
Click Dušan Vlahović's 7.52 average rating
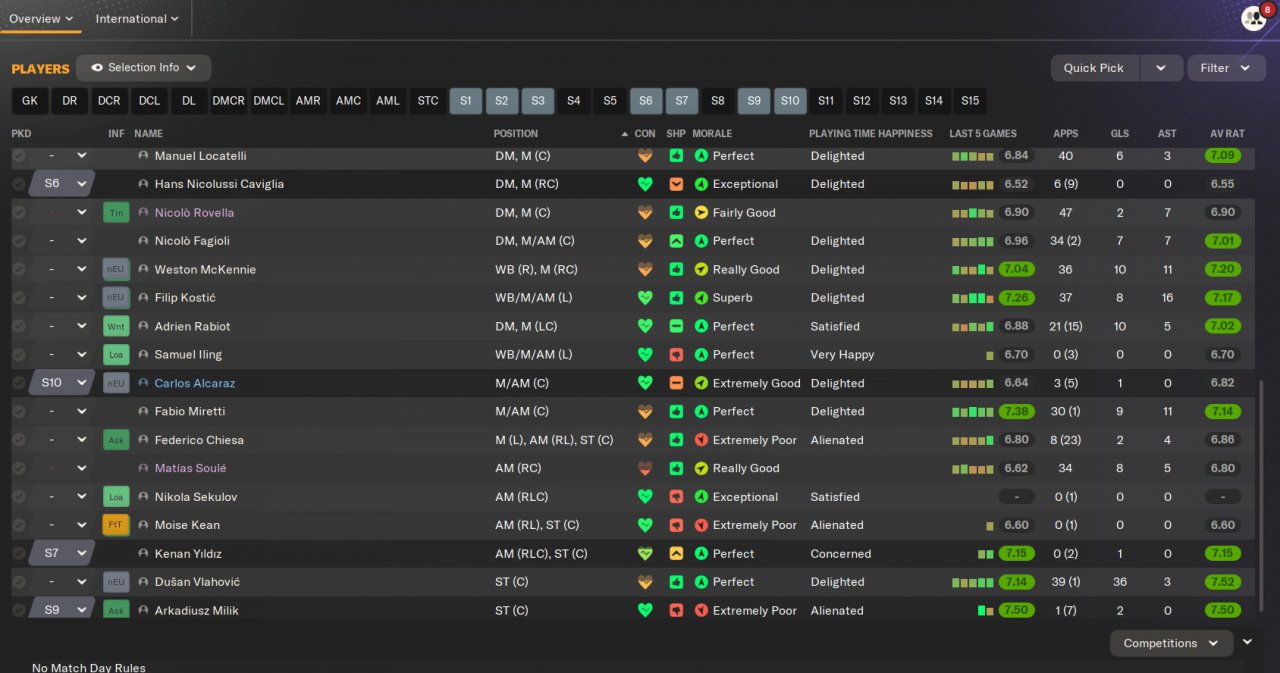pos(1223,582)
